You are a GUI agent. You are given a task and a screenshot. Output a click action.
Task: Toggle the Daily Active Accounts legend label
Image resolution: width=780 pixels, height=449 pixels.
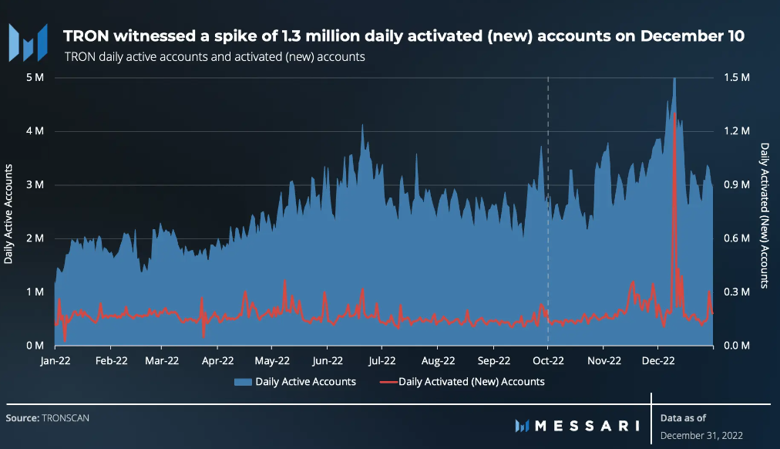point(305,382)
